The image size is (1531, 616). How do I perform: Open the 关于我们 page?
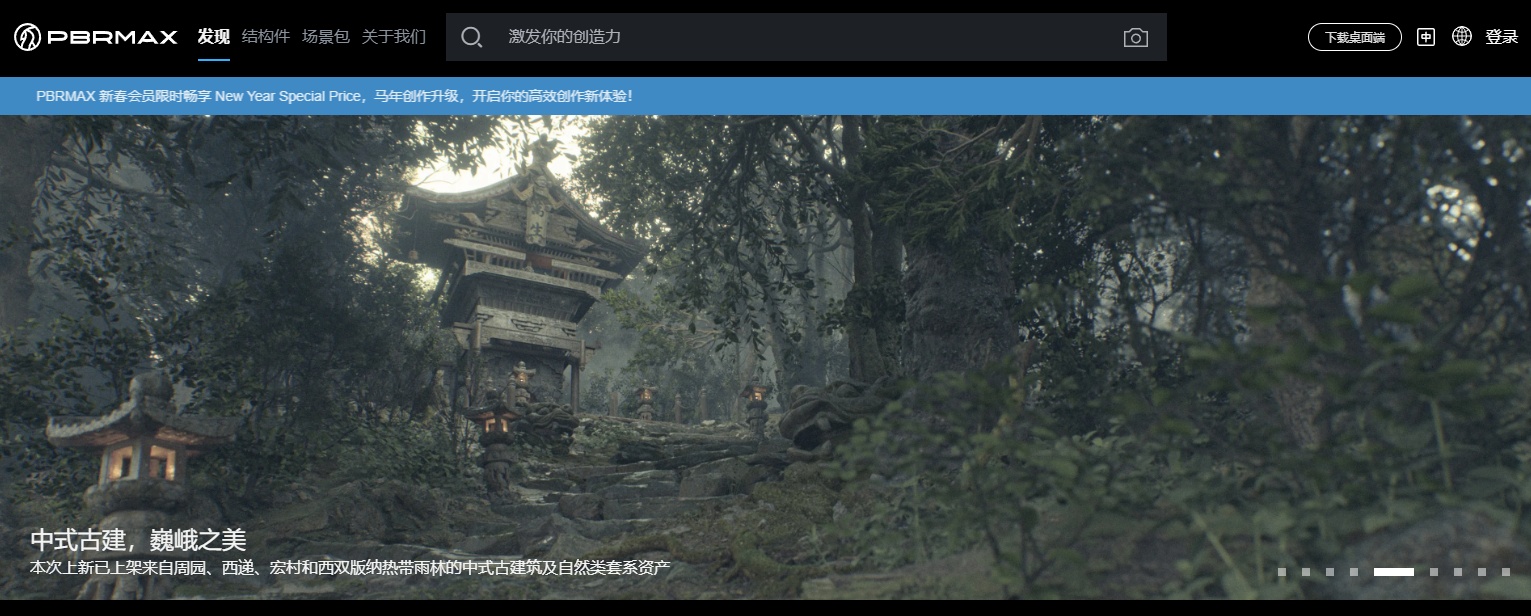point(393,37)
